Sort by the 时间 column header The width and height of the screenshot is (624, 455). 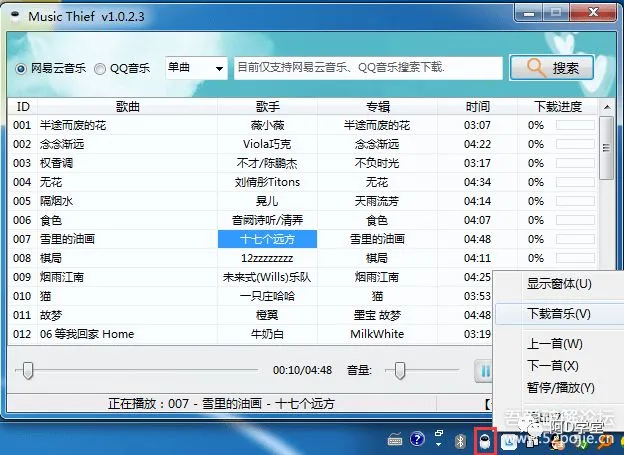click(477, 107)
